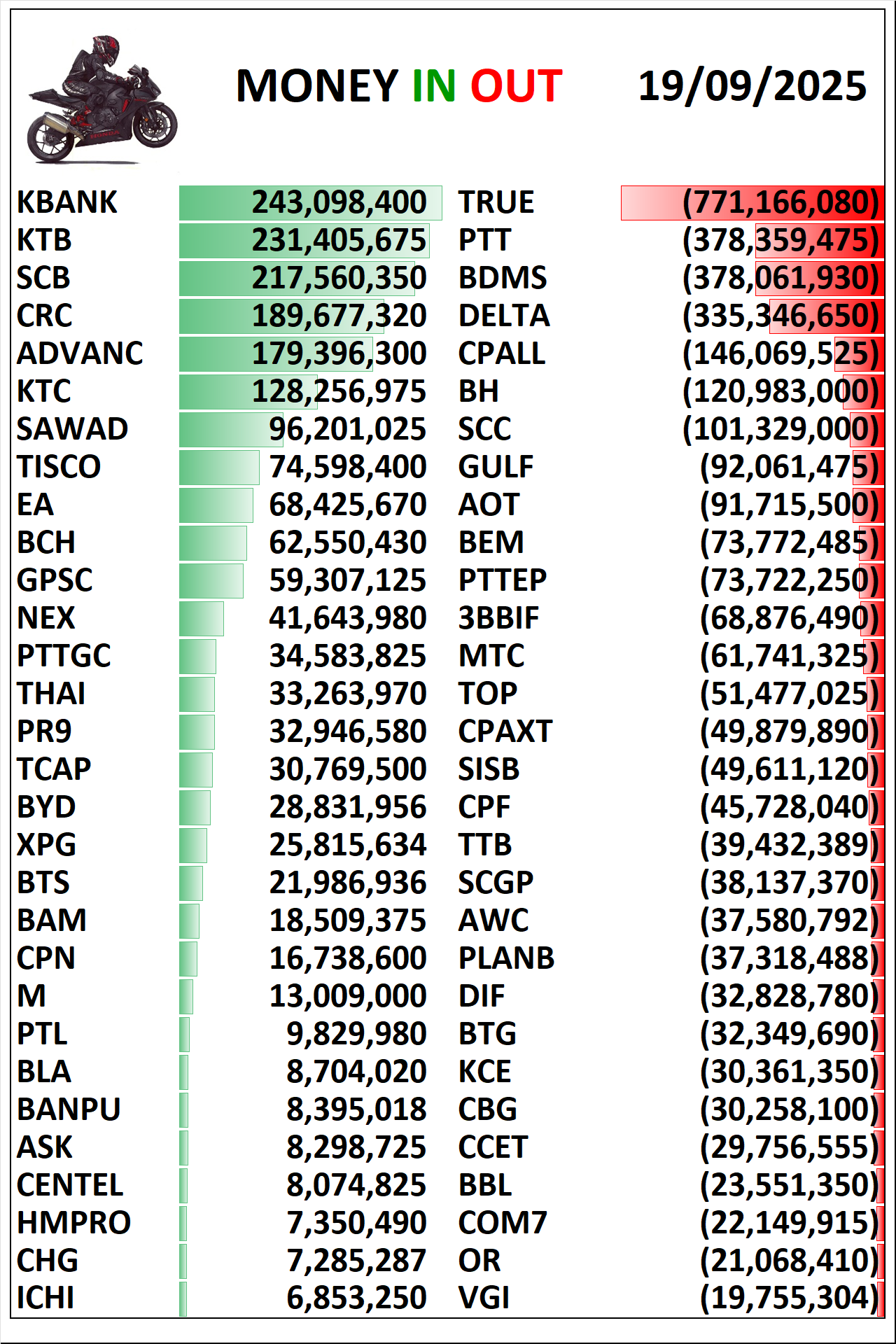Click the SAWAD value 96,201,025
The image size is (896, 1344).
pyautogui.click(x=348, y=429)
